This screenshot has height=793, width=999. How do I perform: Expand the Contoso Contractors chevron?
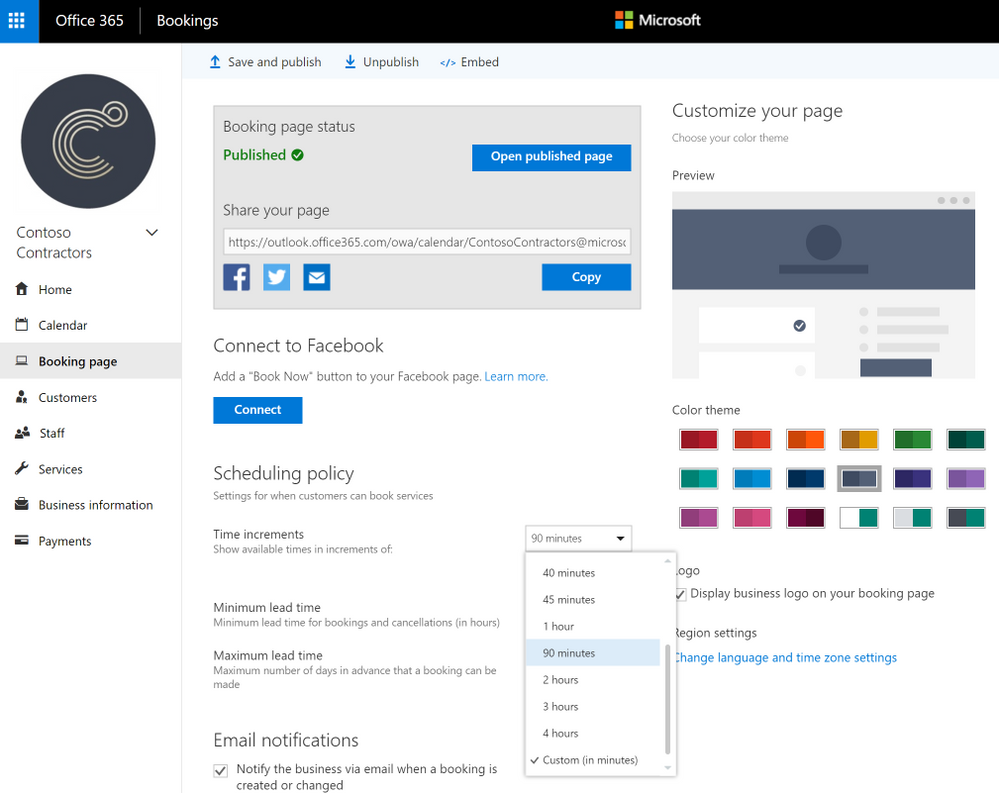coord(152,232)
